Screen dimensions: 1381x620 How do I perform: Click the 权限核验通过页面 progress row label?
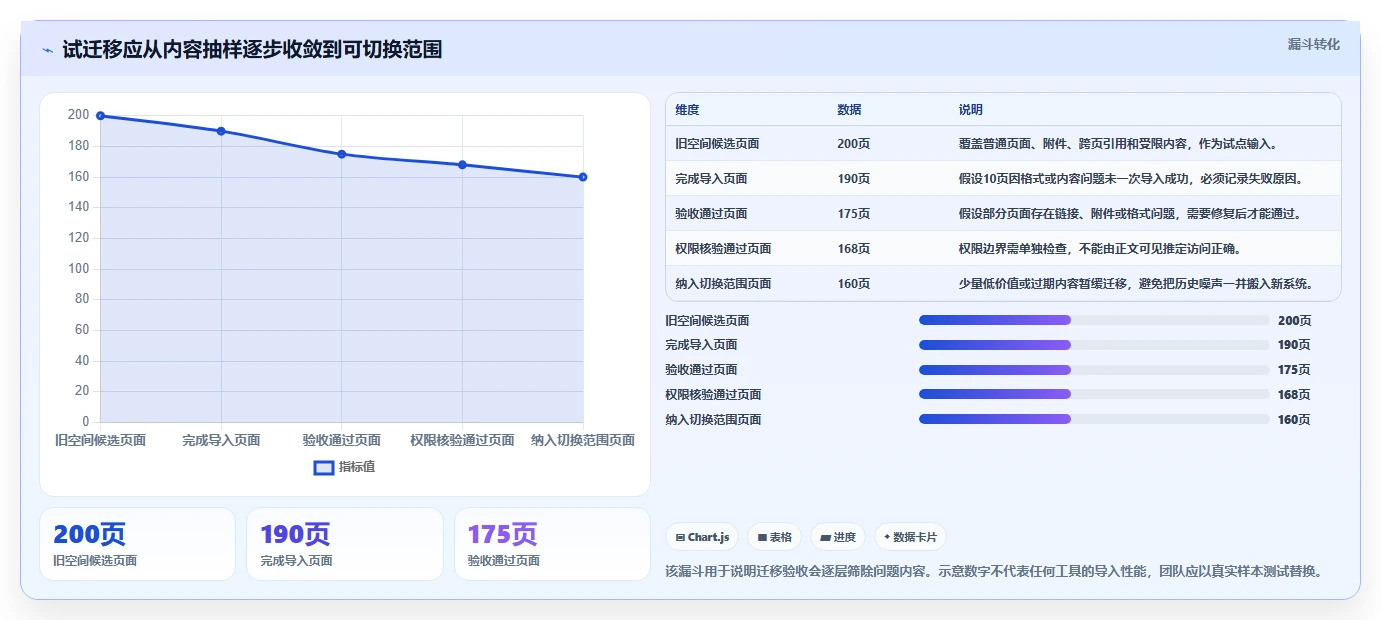(x=713, y=395)
